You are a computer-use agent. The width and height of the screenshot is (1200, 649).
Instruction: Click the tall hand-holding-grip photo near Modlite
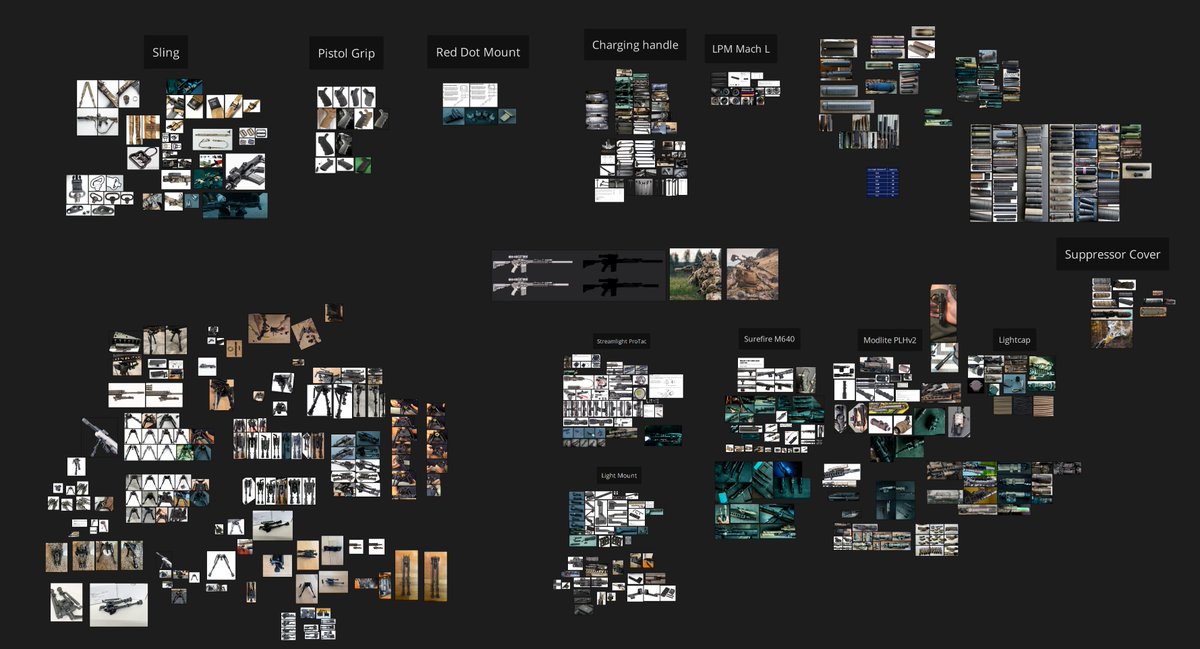(x=943, y=313)
